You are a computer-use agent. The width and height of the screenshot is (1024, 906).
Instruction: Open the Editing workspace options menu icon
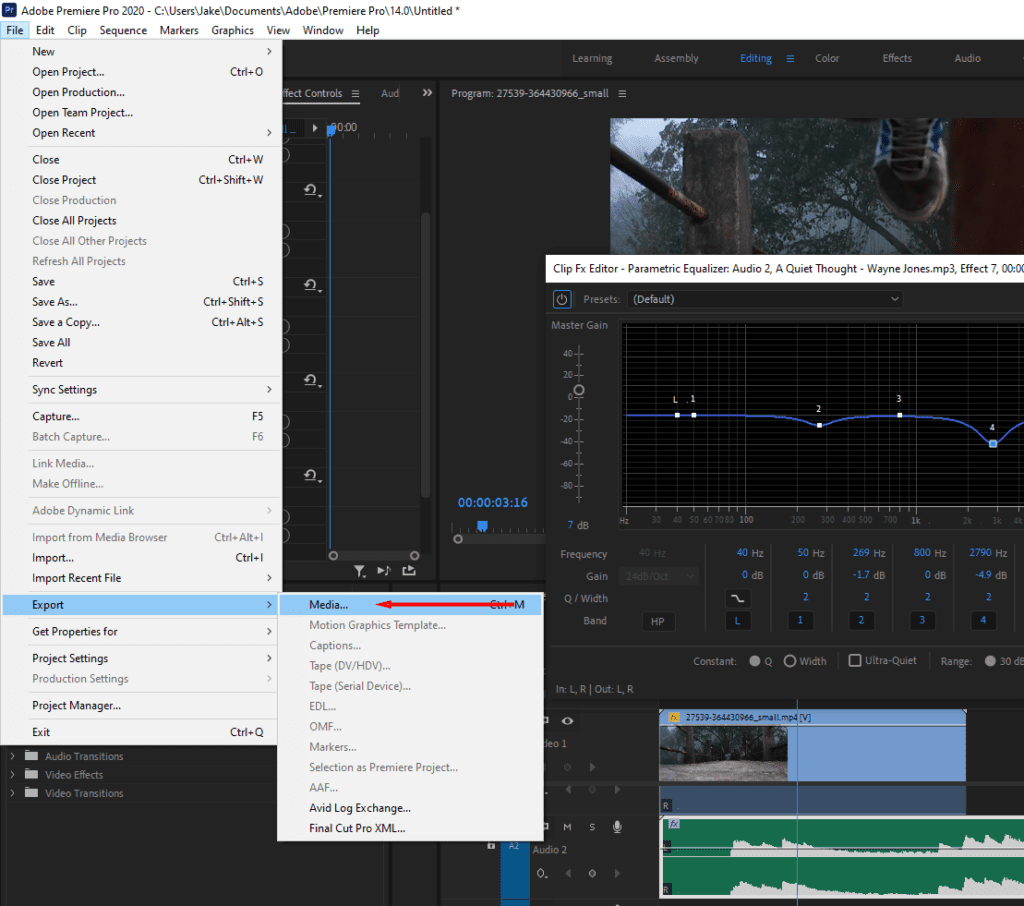click(790, 58)
